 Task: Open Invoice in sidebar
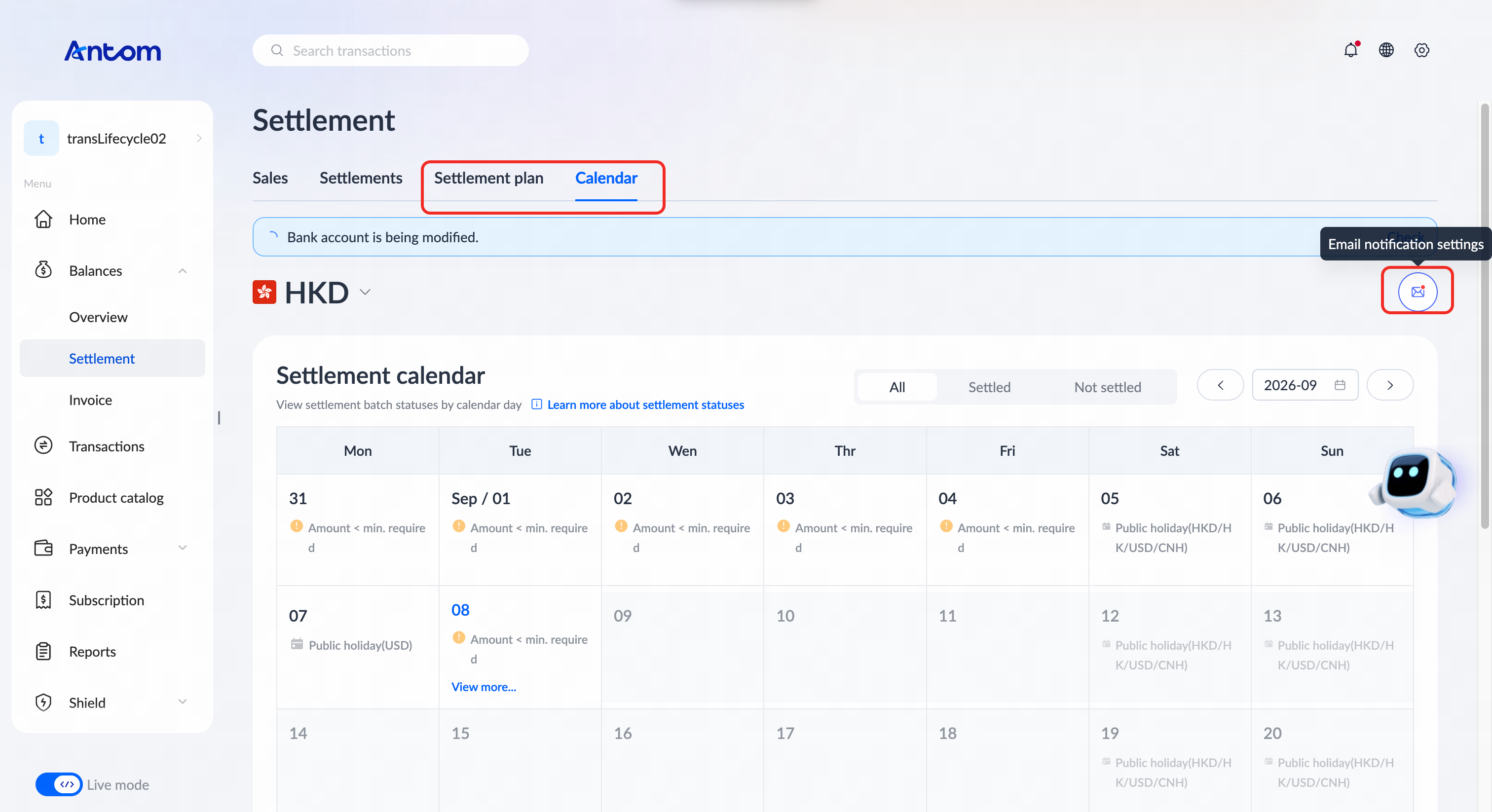(x=90, y=400)
